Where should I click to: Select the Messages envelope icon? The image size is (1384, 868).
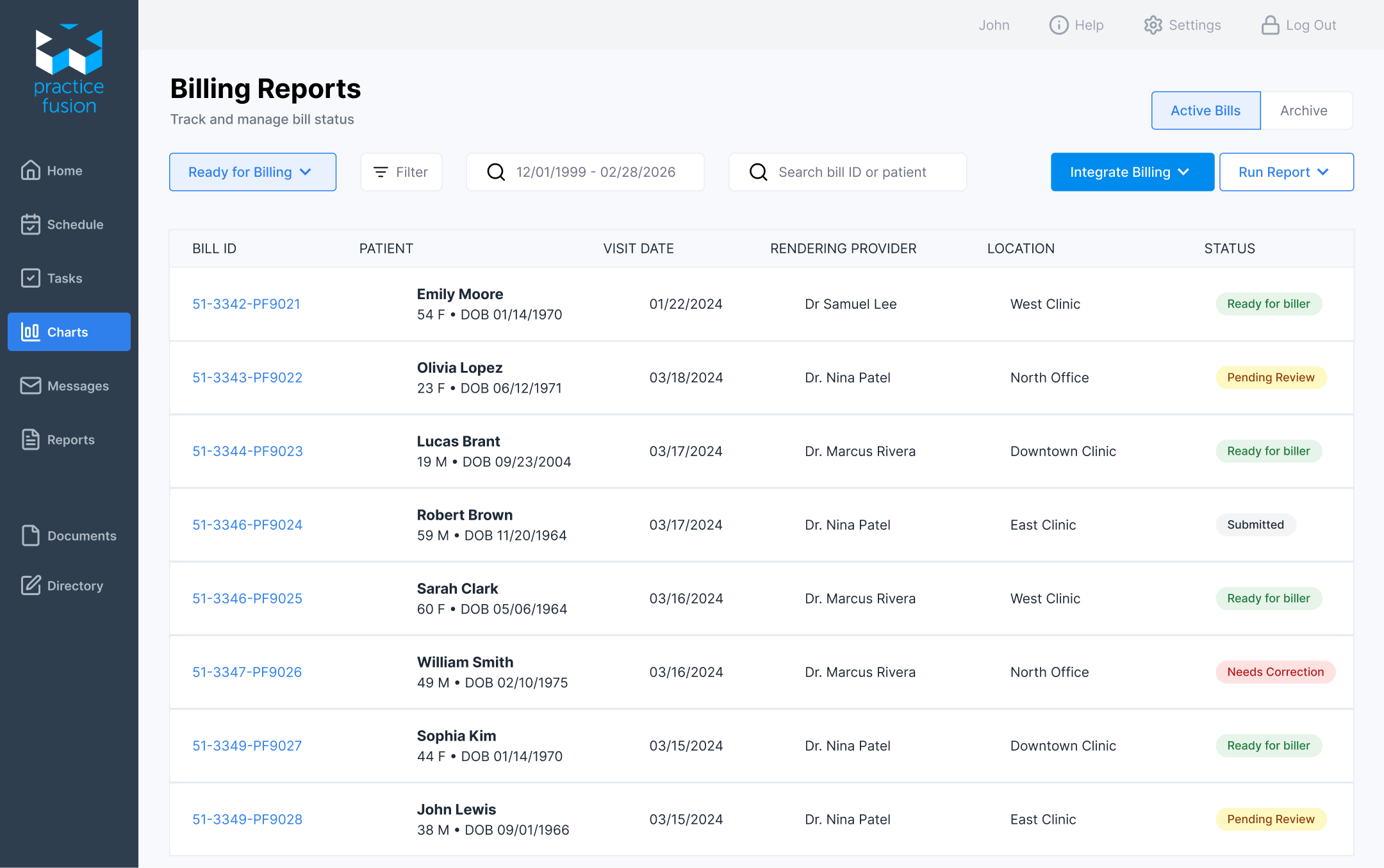pyautogui.click(x=30, y=386)
